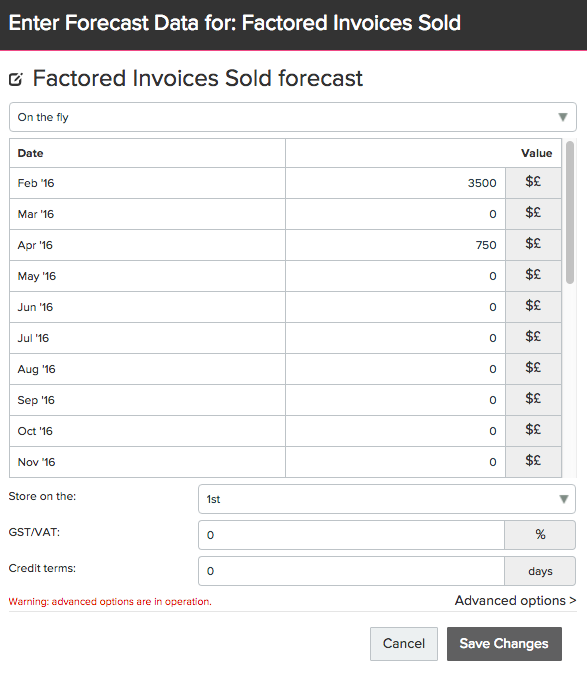Toggle currency button for Jul '16 row

click(x=533, y=338)
